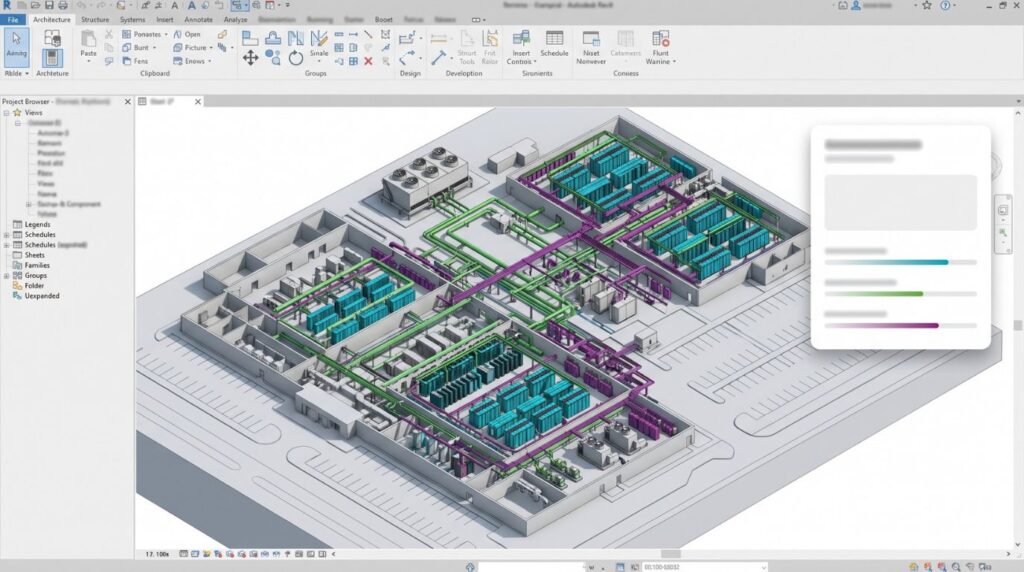The image size is (1024, 572).
Task: Click the red X delete icon
Action: 368,61
